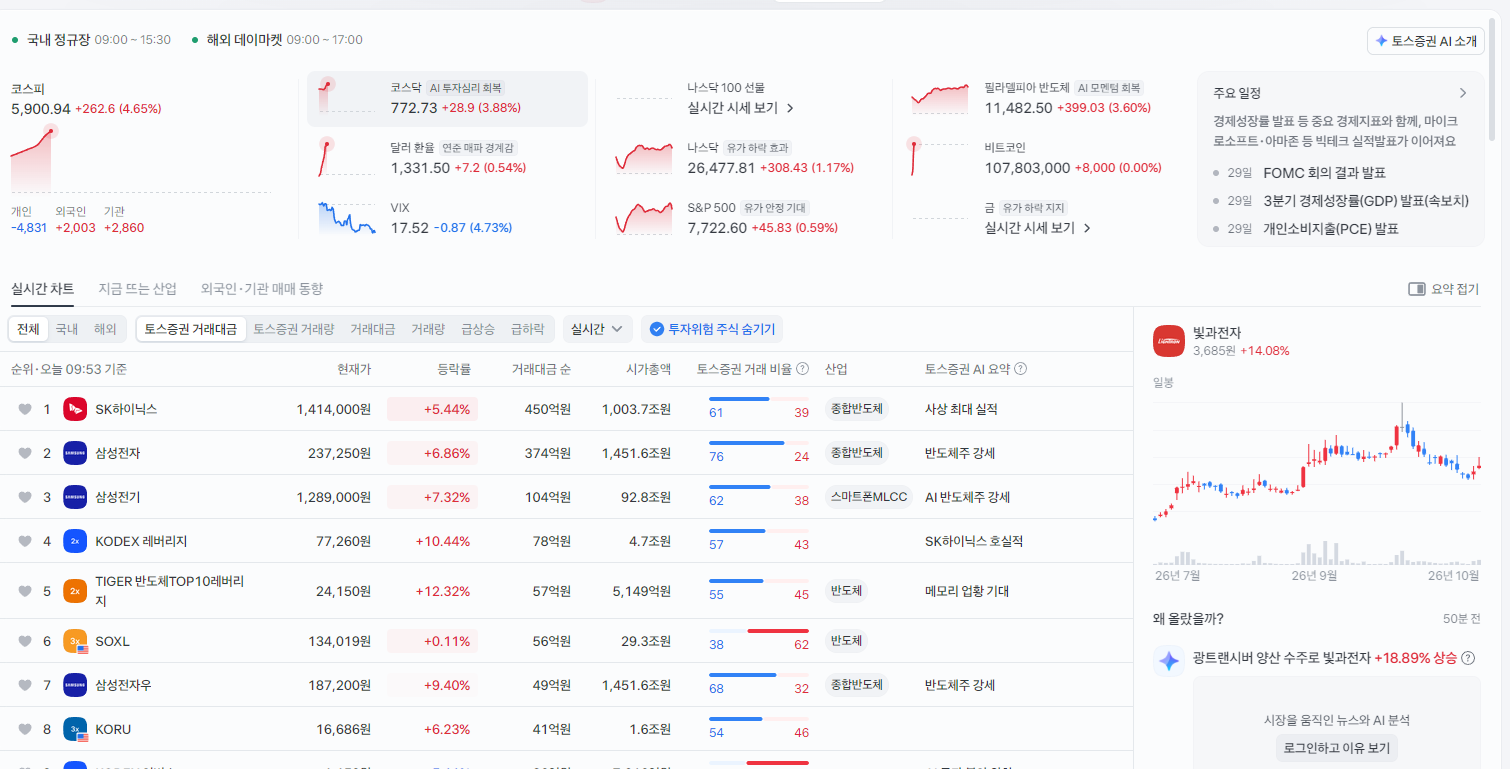The height and width of the screenshot is (769, 1510).
Task: Open help icon beside 토스증권 거래 비율
Action: [x=802, y=369]
